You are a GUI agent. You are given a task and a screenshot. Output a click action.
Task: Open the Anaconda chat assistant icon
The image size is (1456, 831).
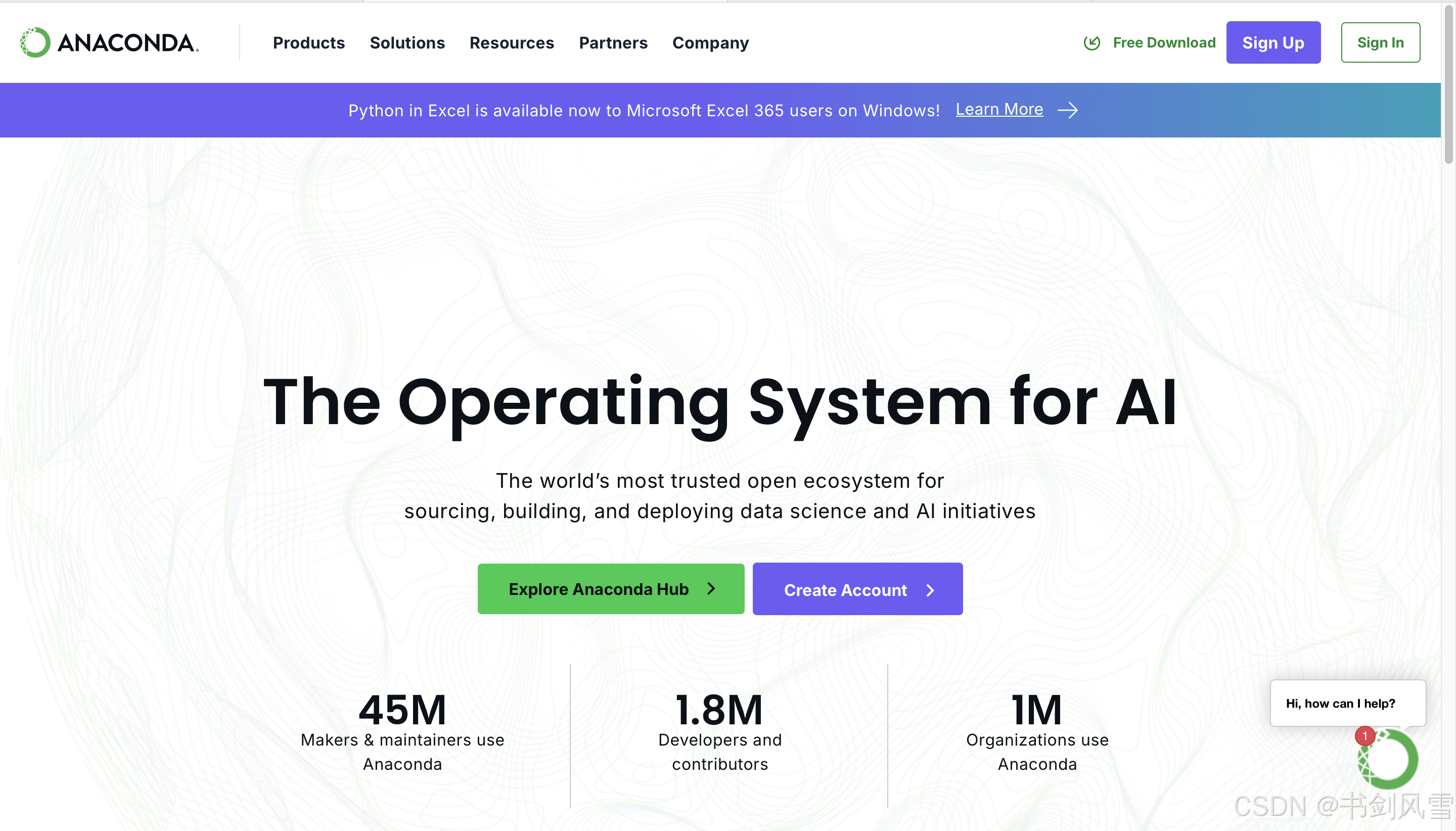click(1389, 760)
